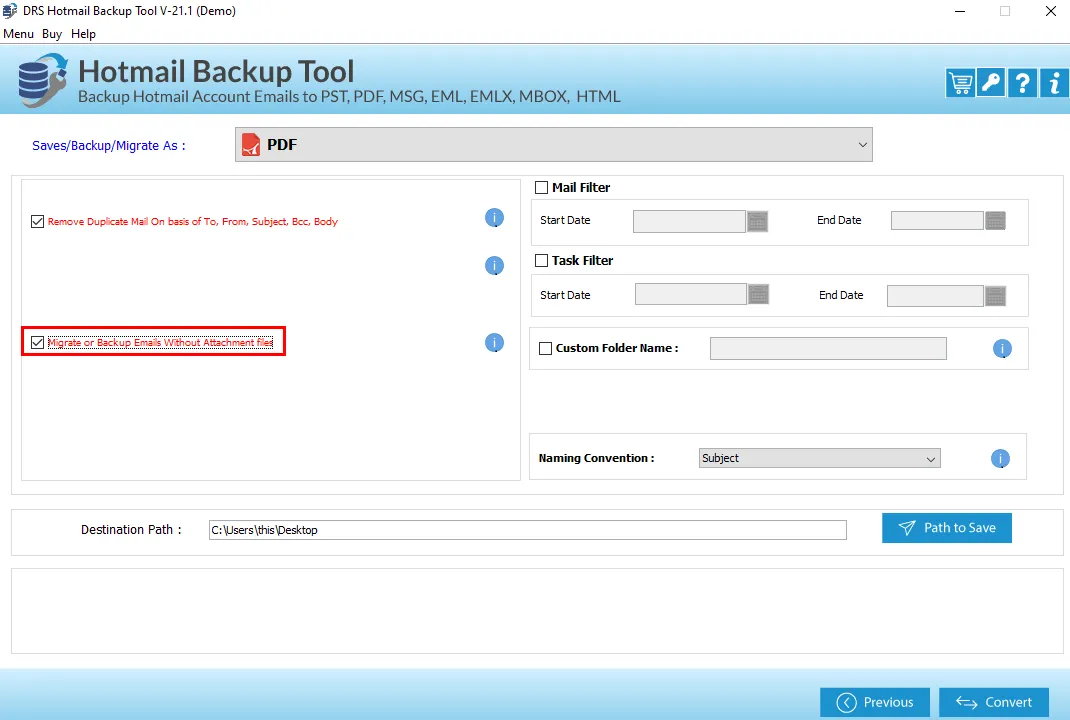1070x720 pixels.
Task: Show info for Remove Duplicate Mail option
Action: click(494, 218)
